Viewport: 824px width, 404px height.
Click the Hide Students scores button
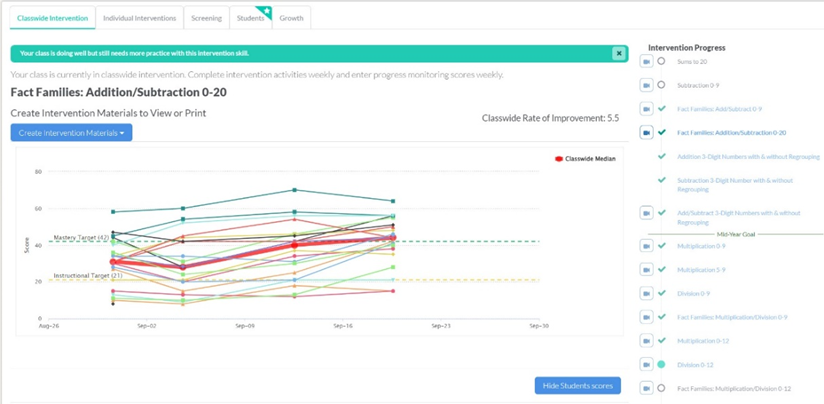(x=578, y=386)
